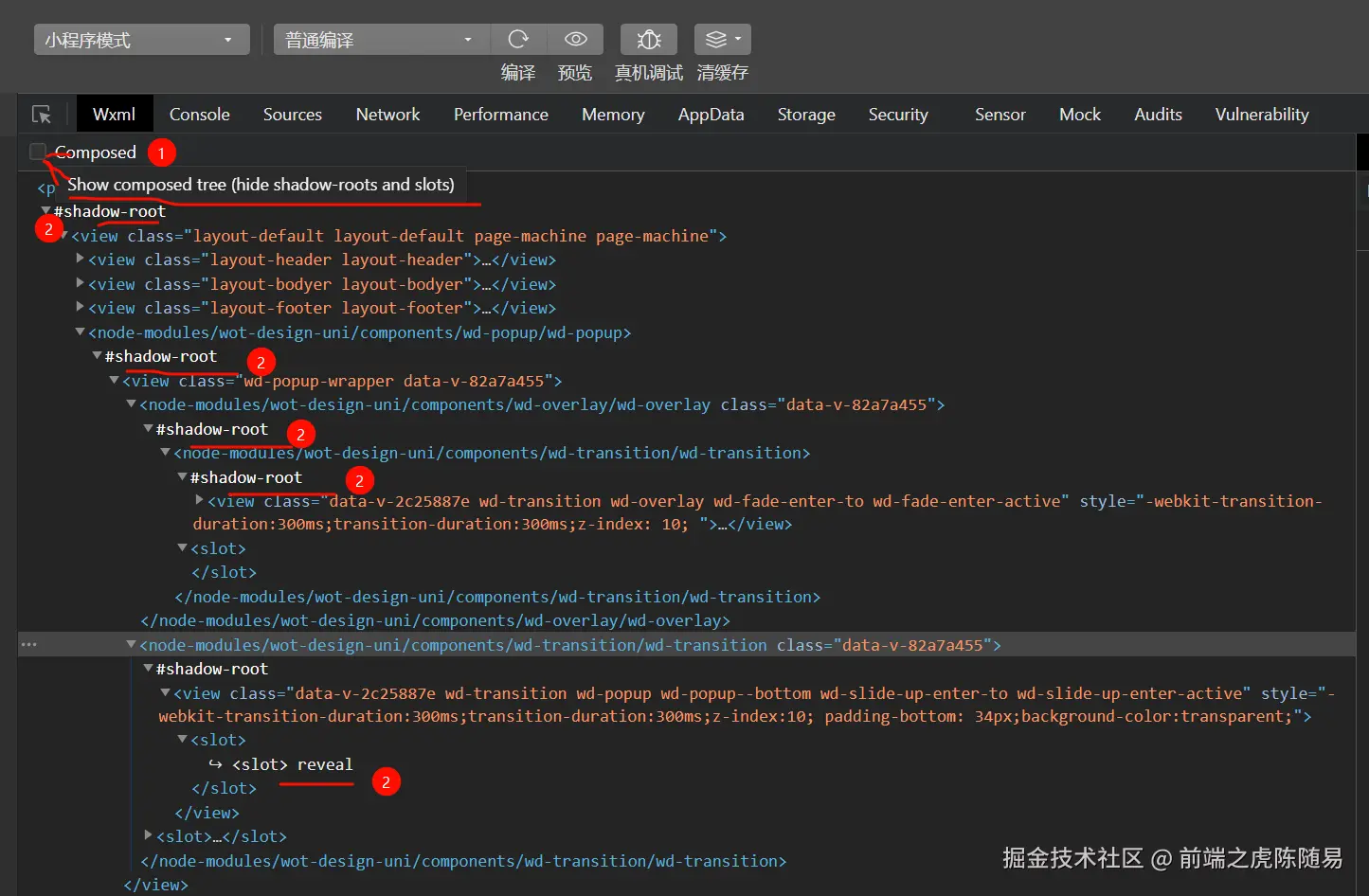Collapse the wd-popup component node

(x=81, y=332)
